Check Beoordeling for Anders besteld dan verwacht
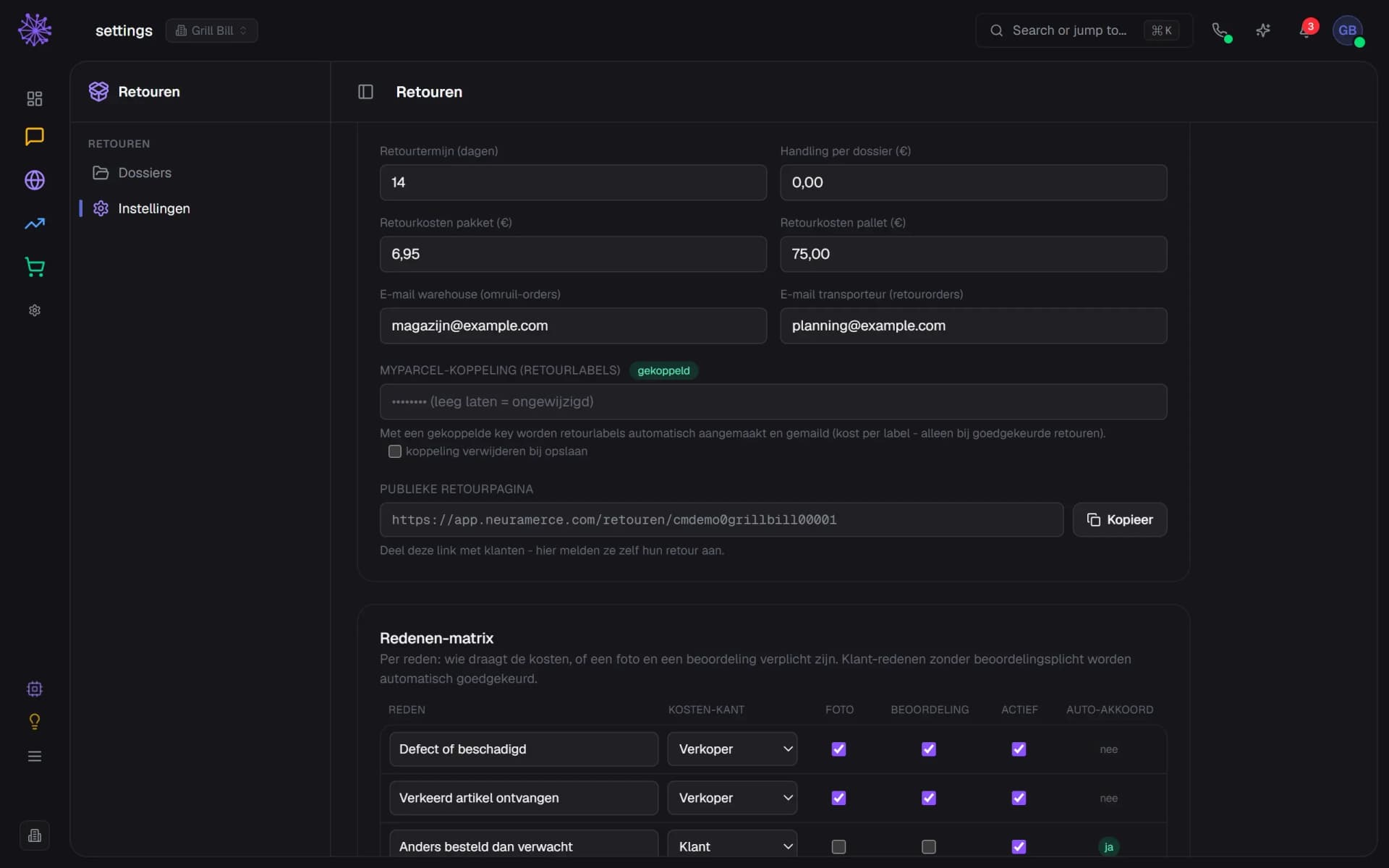The image size is (1389, 868). (929, 847)
